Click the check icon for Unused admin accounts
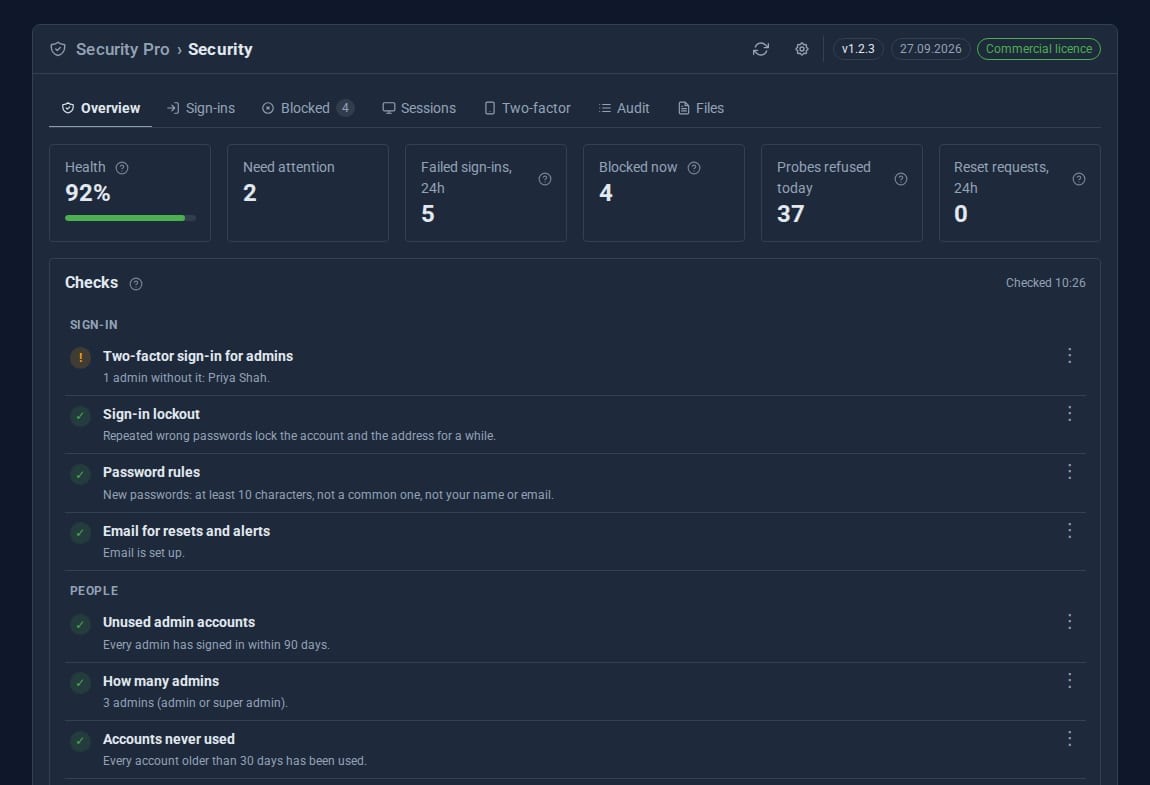Screen dimensions: 1150x785 81,624
